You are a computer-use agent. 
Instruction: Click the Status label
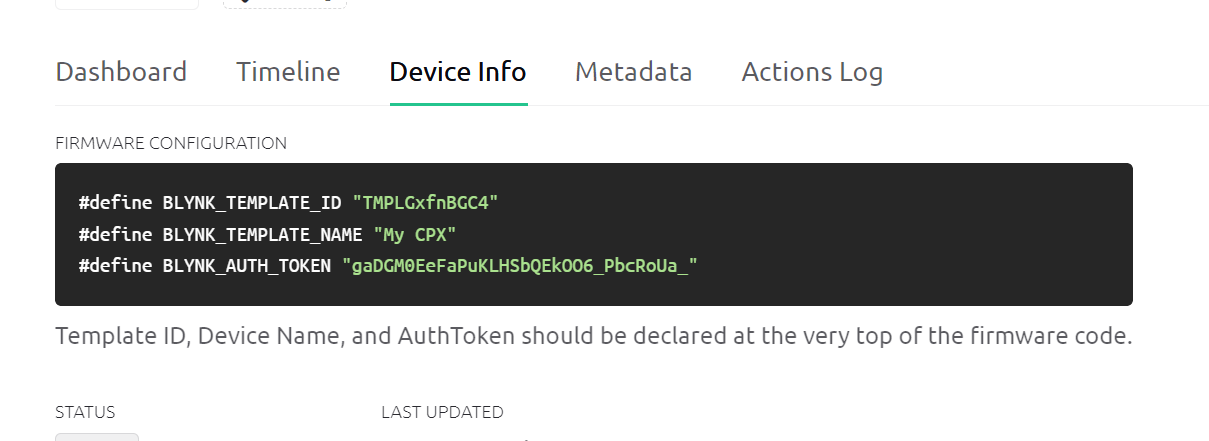click(x=85, y=412)
